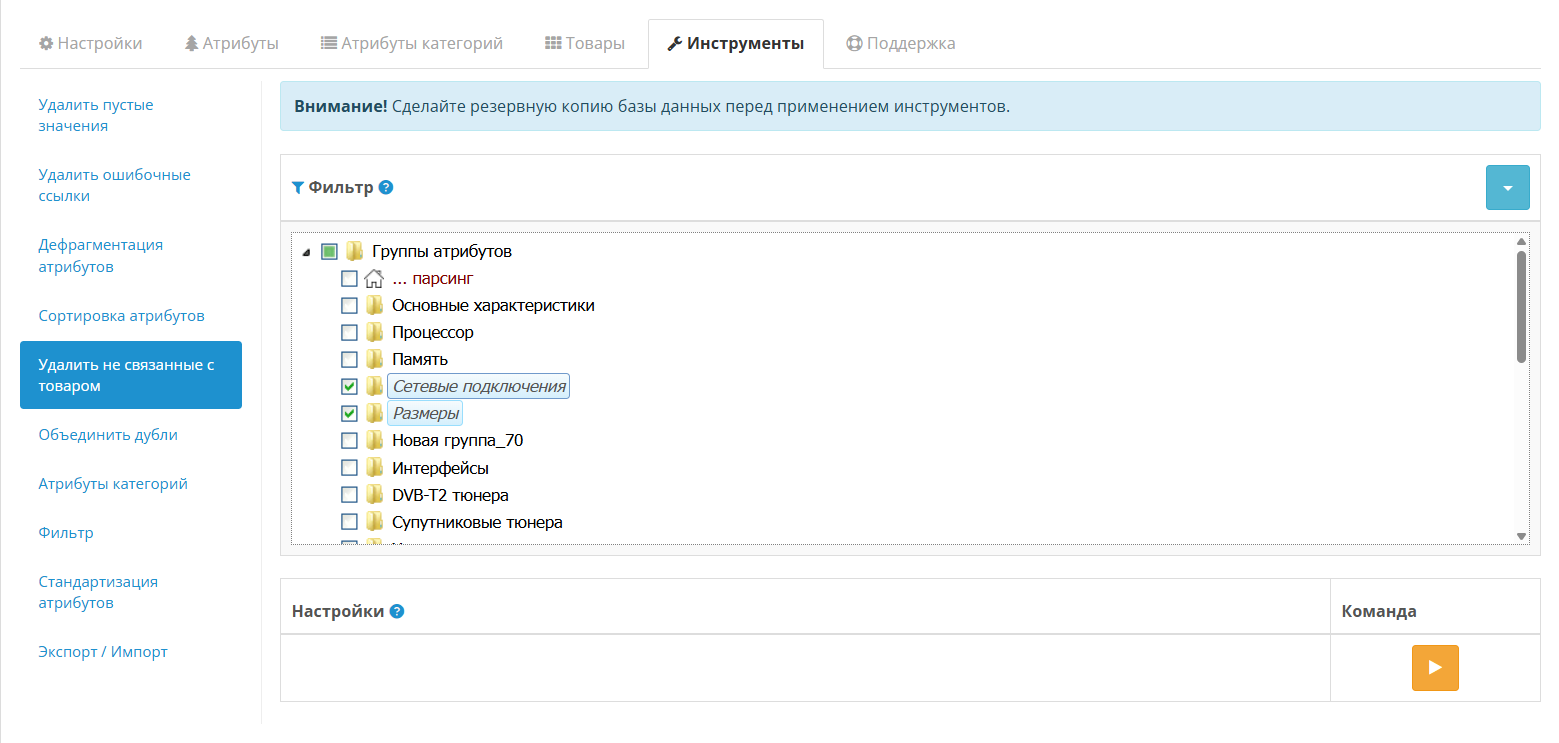The height and width of the screenshot is (743, 1559).
Task: Open the blue filter dropdown button
Action: (1507, 187)
